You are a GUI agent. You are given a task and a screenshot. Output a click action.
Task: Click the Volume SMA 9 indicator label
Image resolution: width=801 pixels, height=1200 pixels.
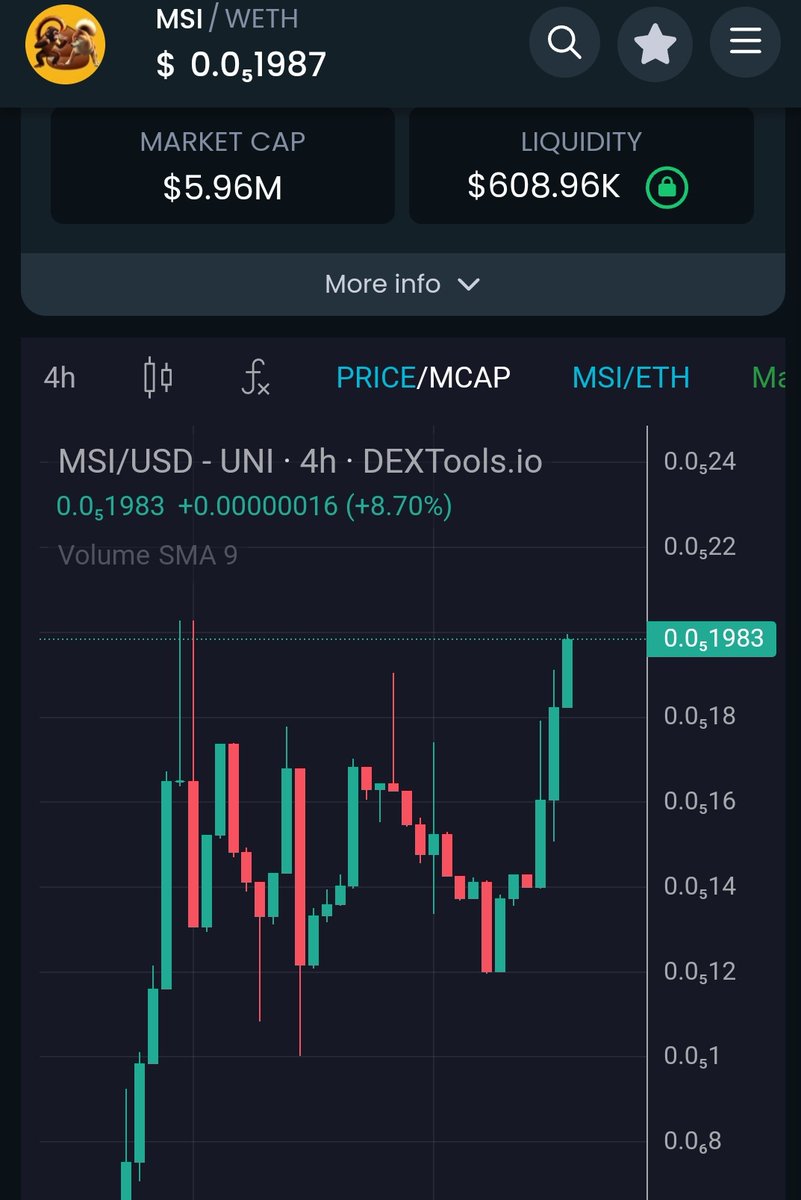(x=148, y=555)
